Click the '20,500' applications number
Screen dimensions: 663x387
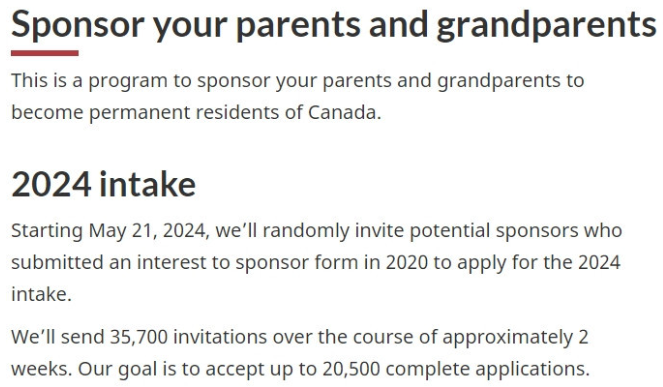pyautogui.click(x=351, y=369)
